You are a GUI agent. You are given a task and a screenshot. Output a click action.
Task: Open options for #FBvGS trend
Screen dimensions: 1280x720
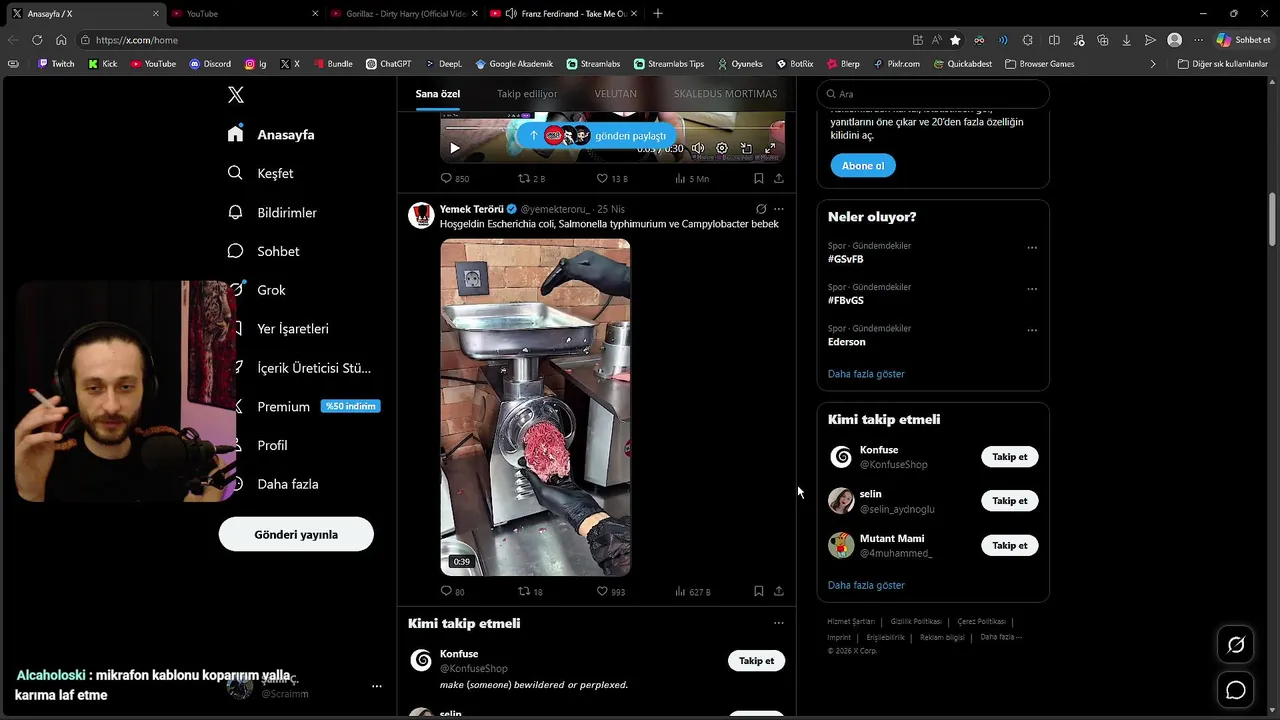[1032, 289]
